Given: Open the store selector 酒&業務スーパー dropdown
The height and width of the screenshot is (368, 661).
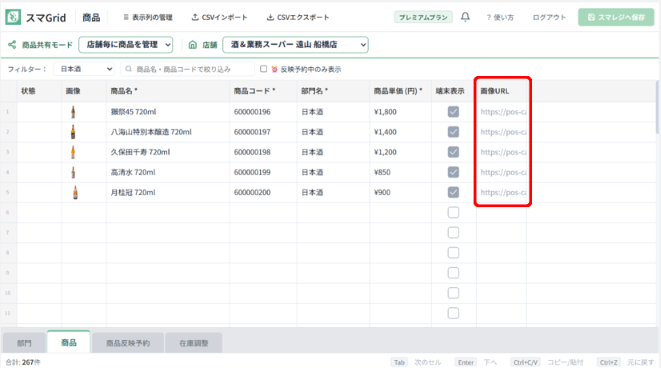Looking at the screenshot, I should click(x=296, y=45).
